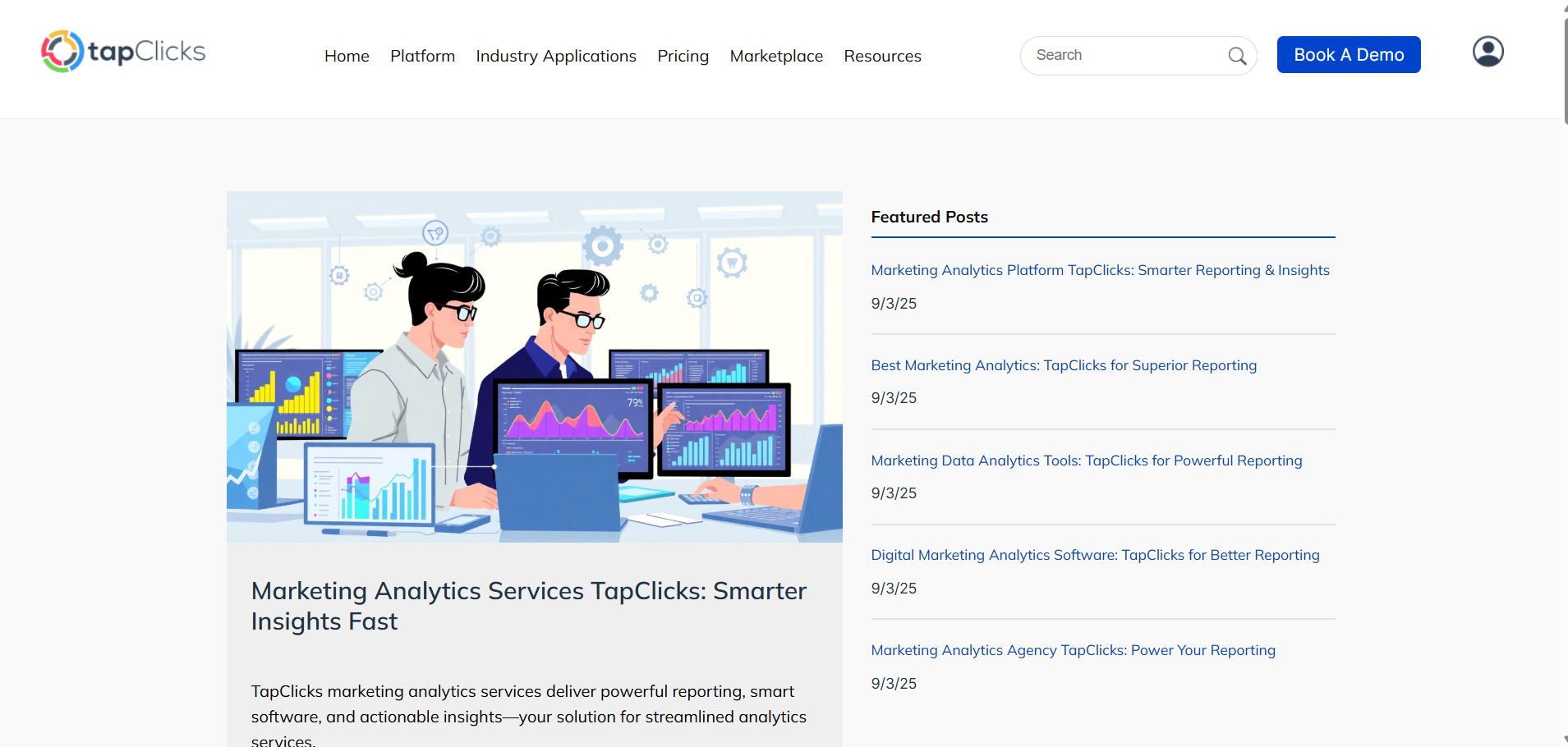Click the article excerpt text

528,716
